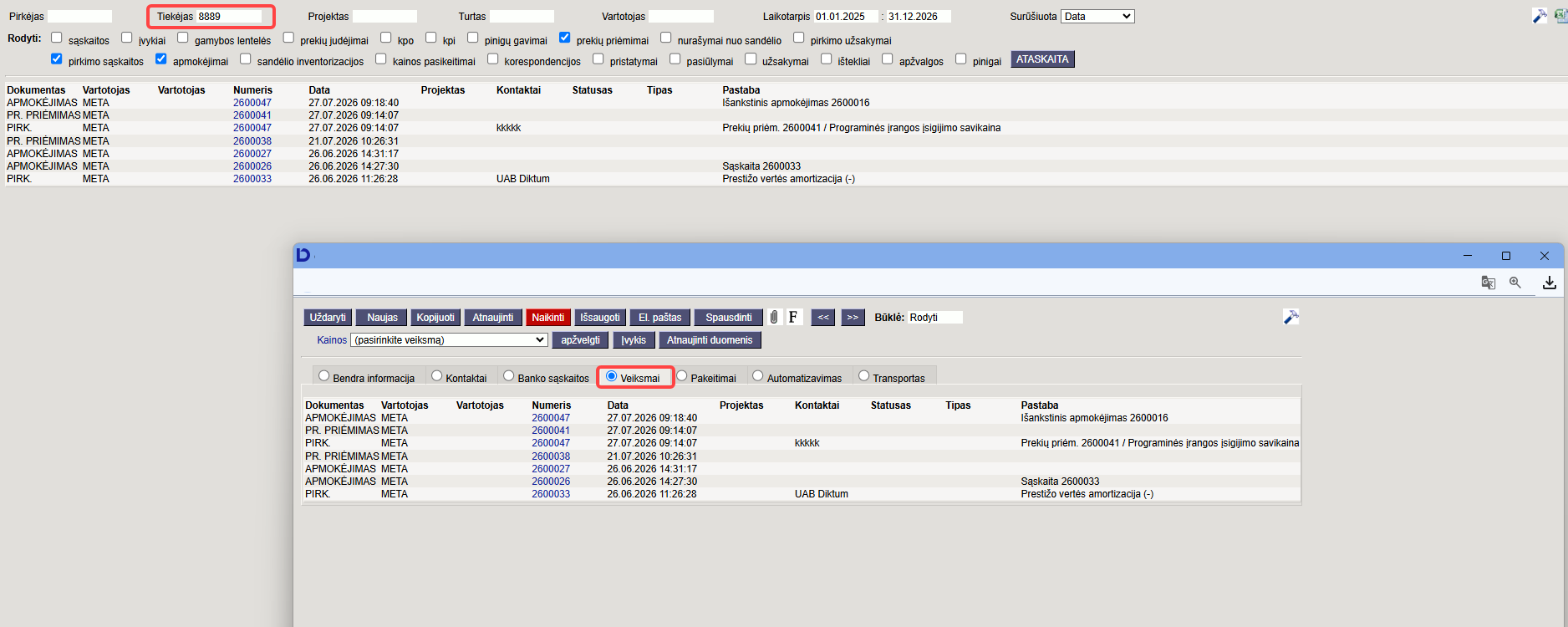Tick pinigų gavimai checkbox
This screenshot has height=627, width=1568.
(x=473, y=38)
